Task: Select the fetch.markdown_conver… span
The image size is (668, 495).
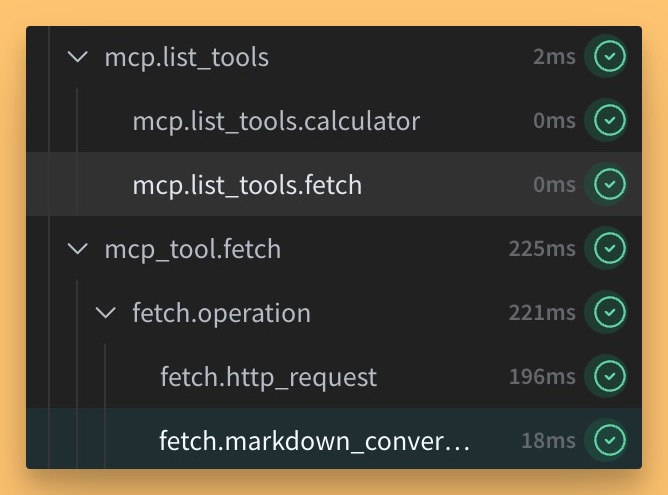Action: (314, 440)
